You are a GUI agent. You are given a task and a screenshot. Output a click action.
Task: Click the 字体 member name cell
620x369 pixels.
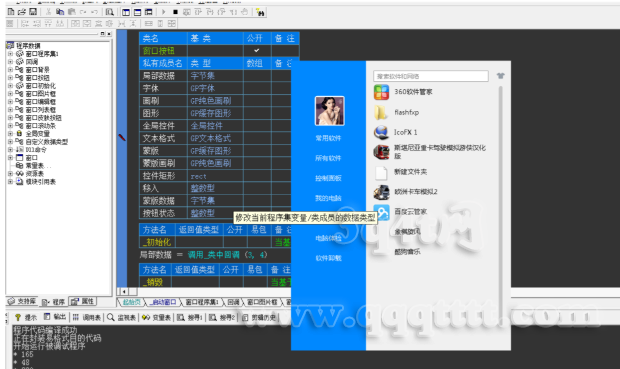pyautogui.click(x=163, y=88)
